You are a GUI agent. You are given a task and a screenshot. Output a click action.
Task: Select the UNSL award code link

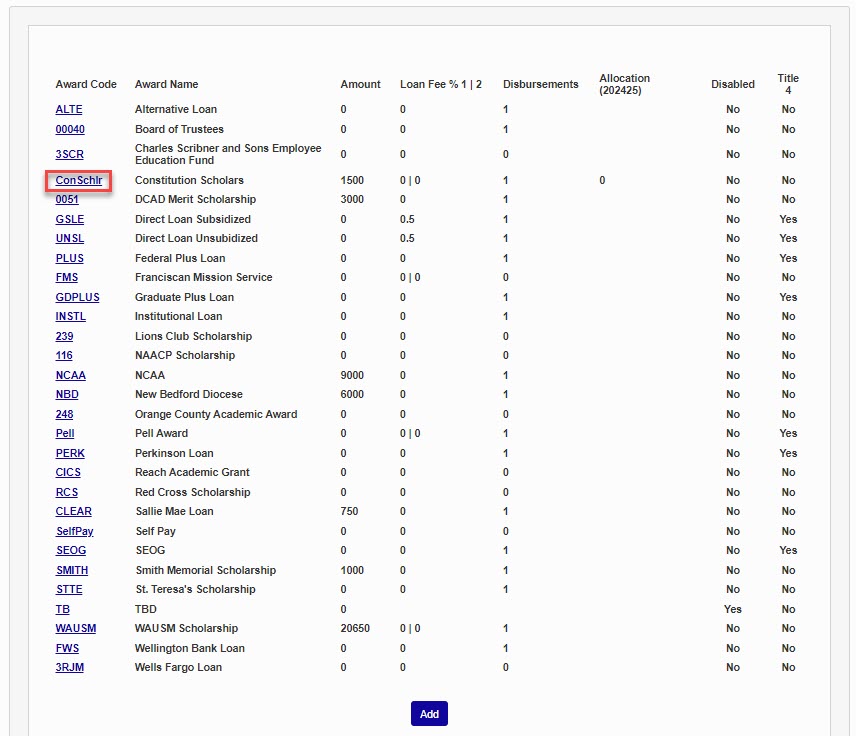tap(70, 239)
